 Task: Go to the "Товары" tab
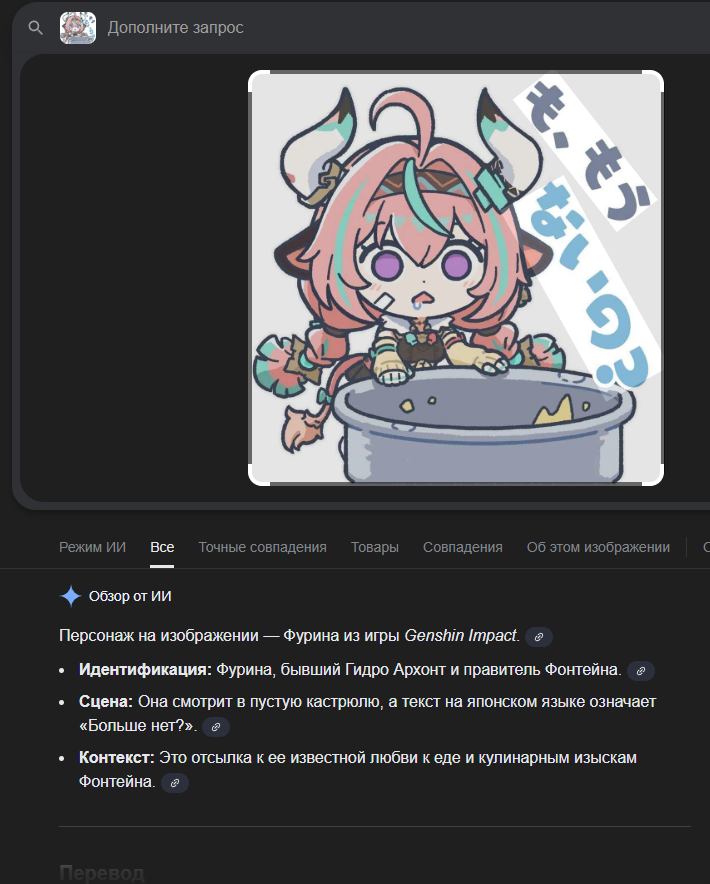tap(374, 547)
